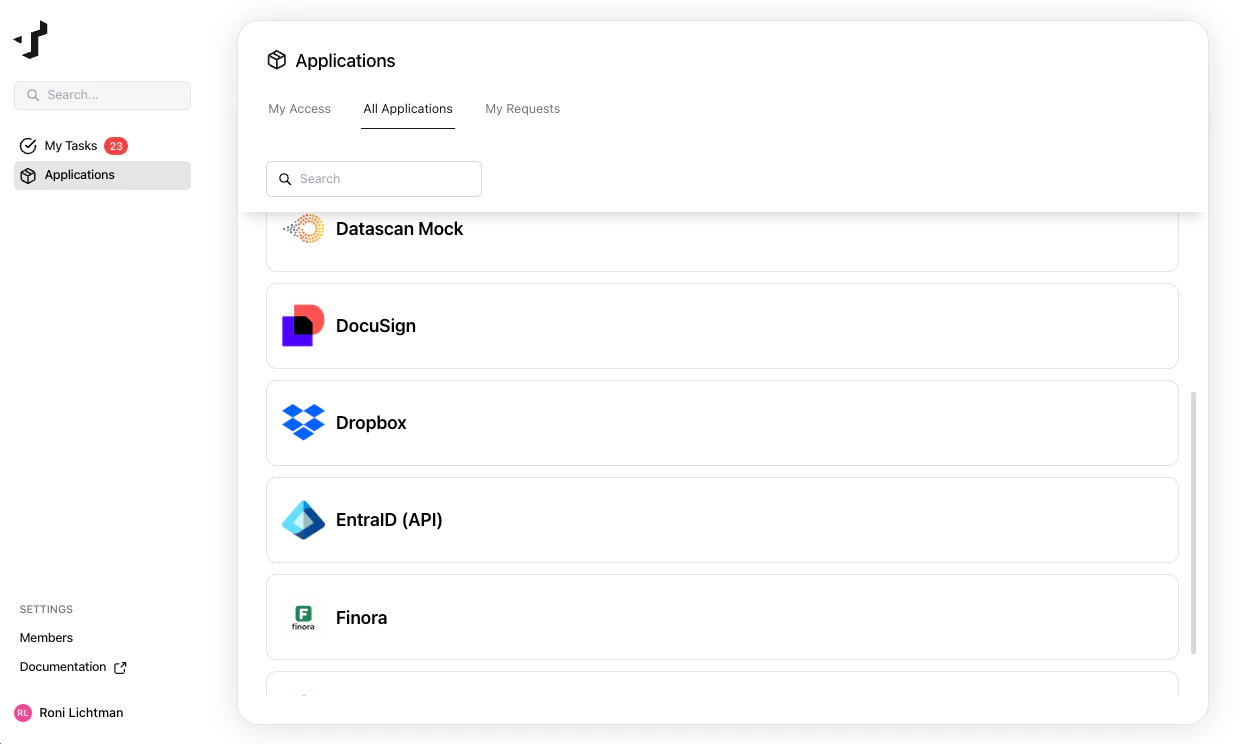The height and width of the screenshot is (744, 1243).
Task: Click the Finora name text
Action: click(x=361, y=618)
